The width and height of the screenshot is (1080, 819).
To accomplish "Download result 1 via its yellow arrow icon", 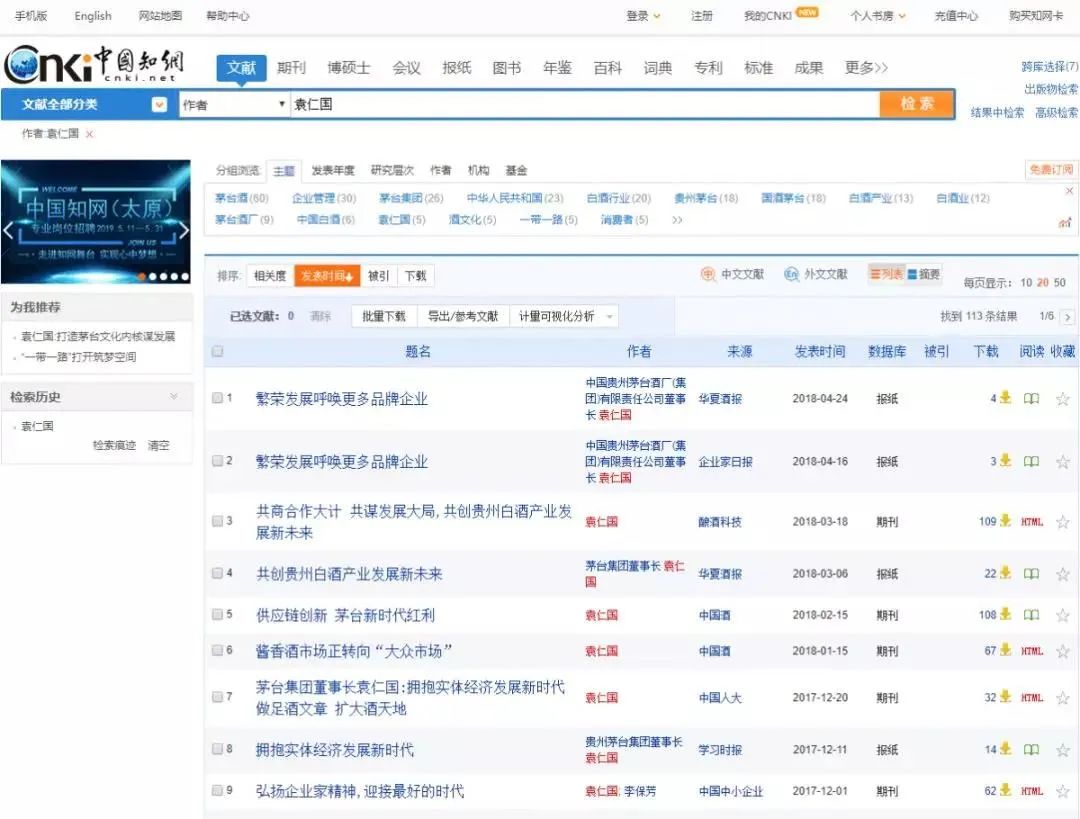I will click(1006, 397).
